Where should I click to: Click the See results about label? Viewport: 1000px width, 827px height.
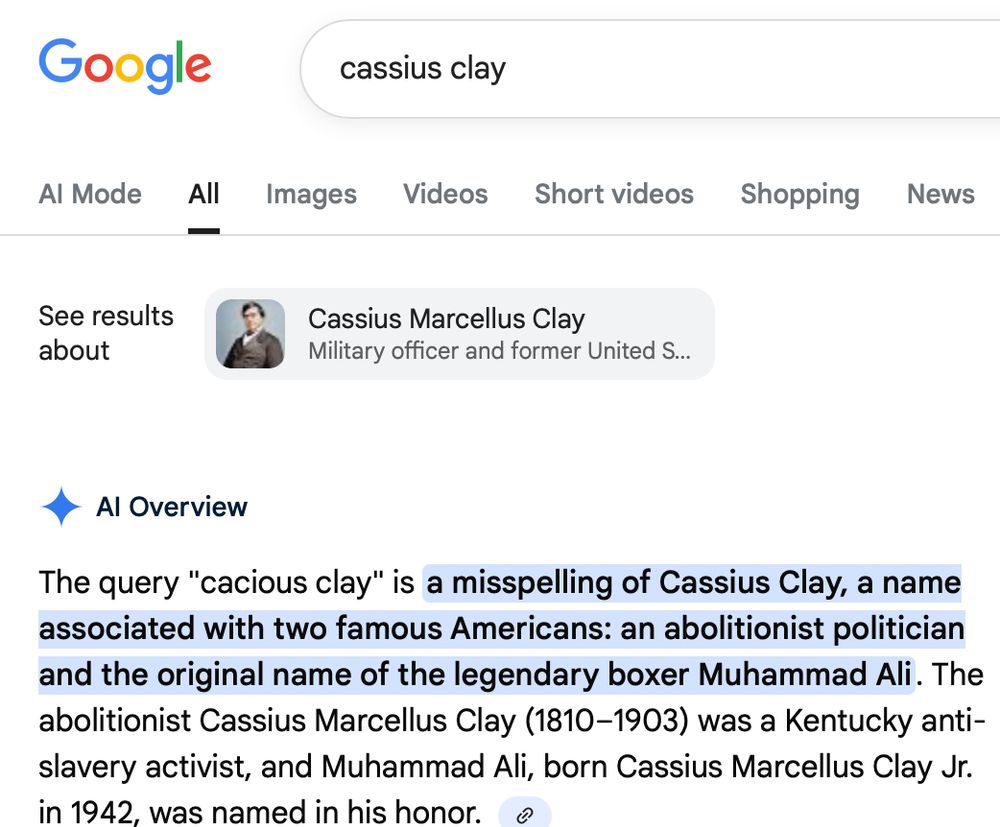pyautogui.click(x=105, y=333)
